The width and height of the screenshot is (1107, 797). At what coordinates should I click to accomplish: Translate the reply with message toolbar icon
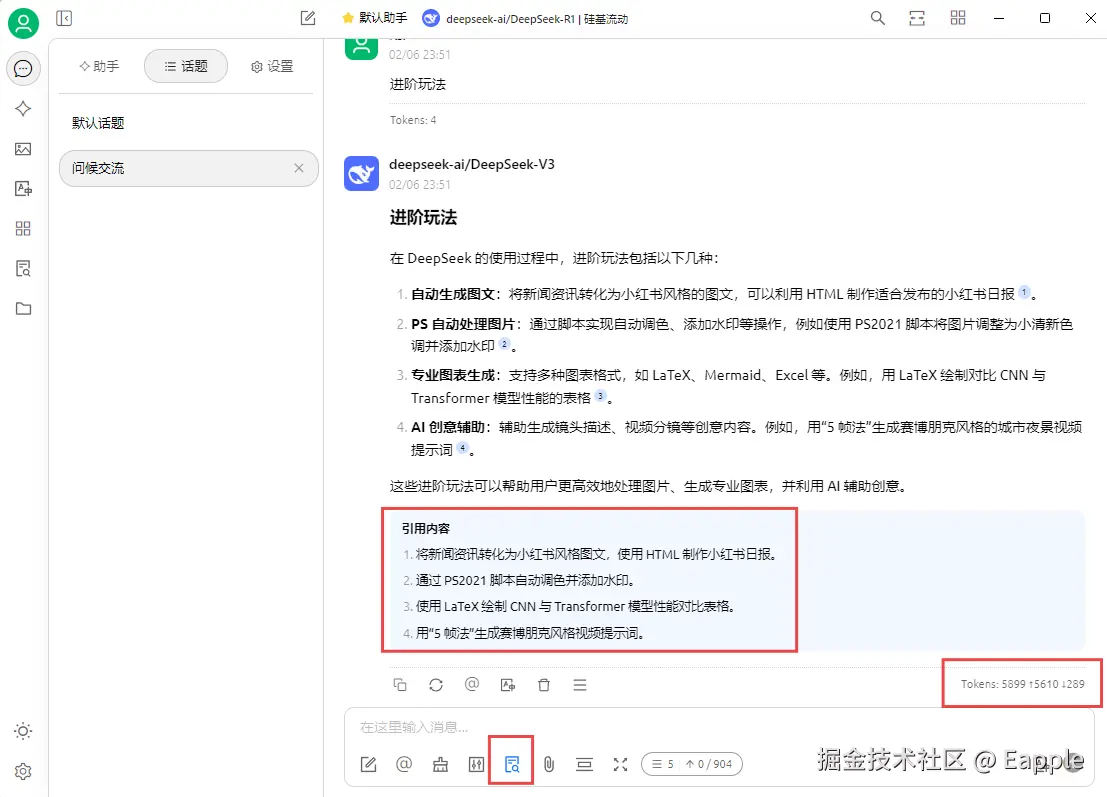pos(508,685)
